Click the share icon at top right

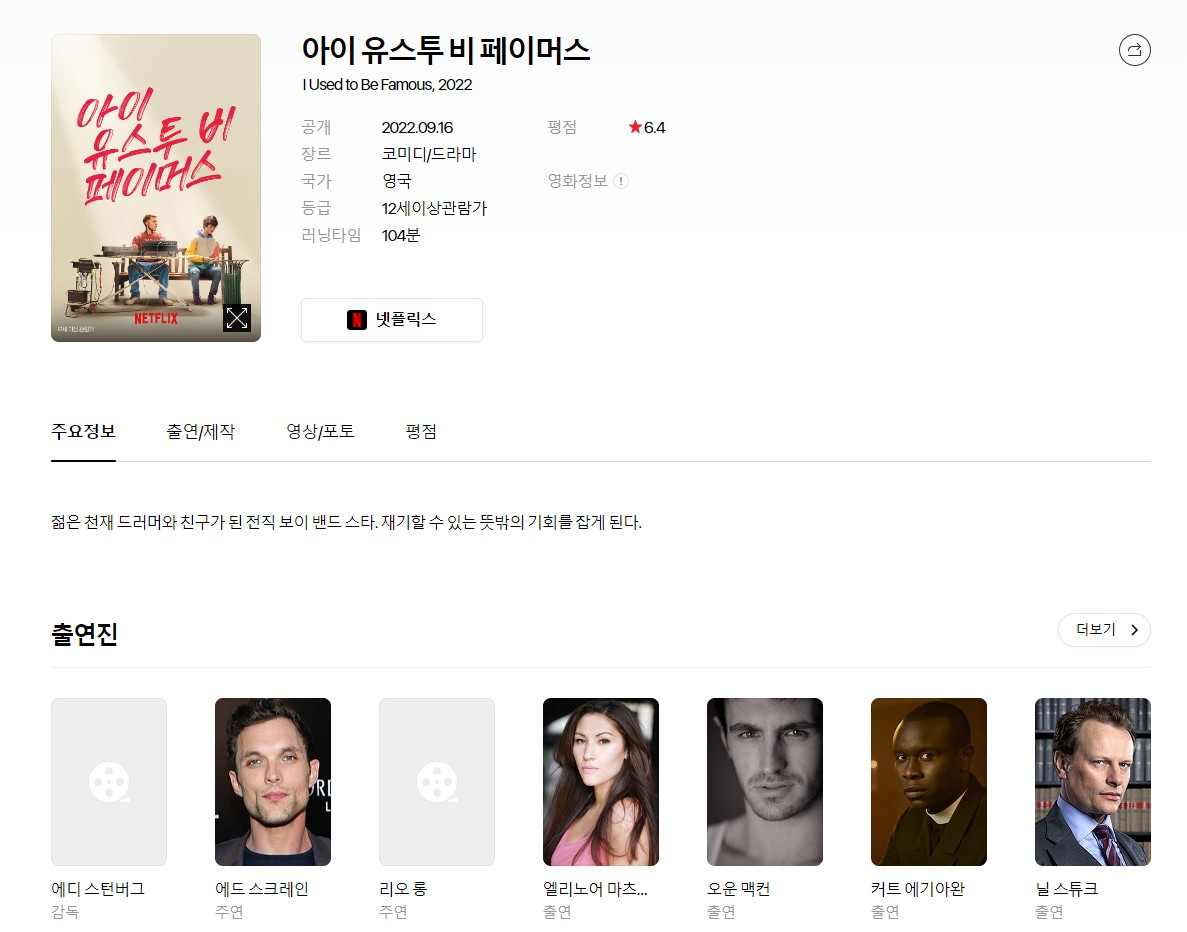[1134, 50]
